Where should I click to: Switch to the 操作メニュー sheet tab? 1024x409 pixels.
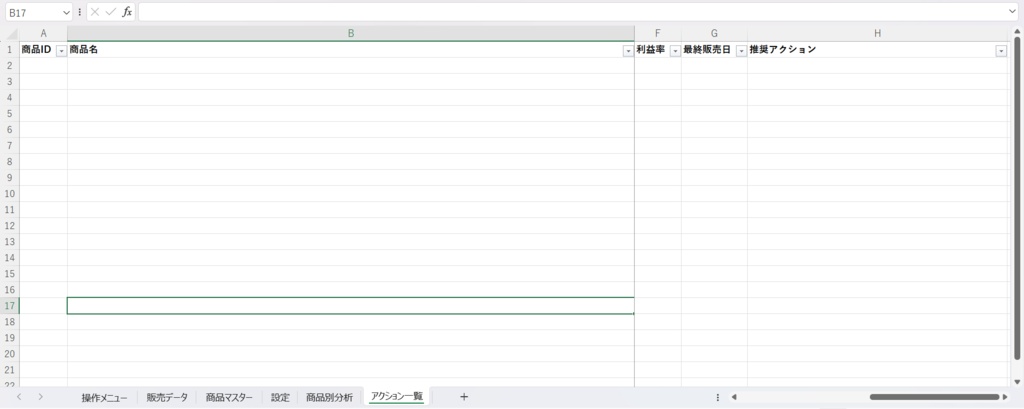tap(104, 397)
